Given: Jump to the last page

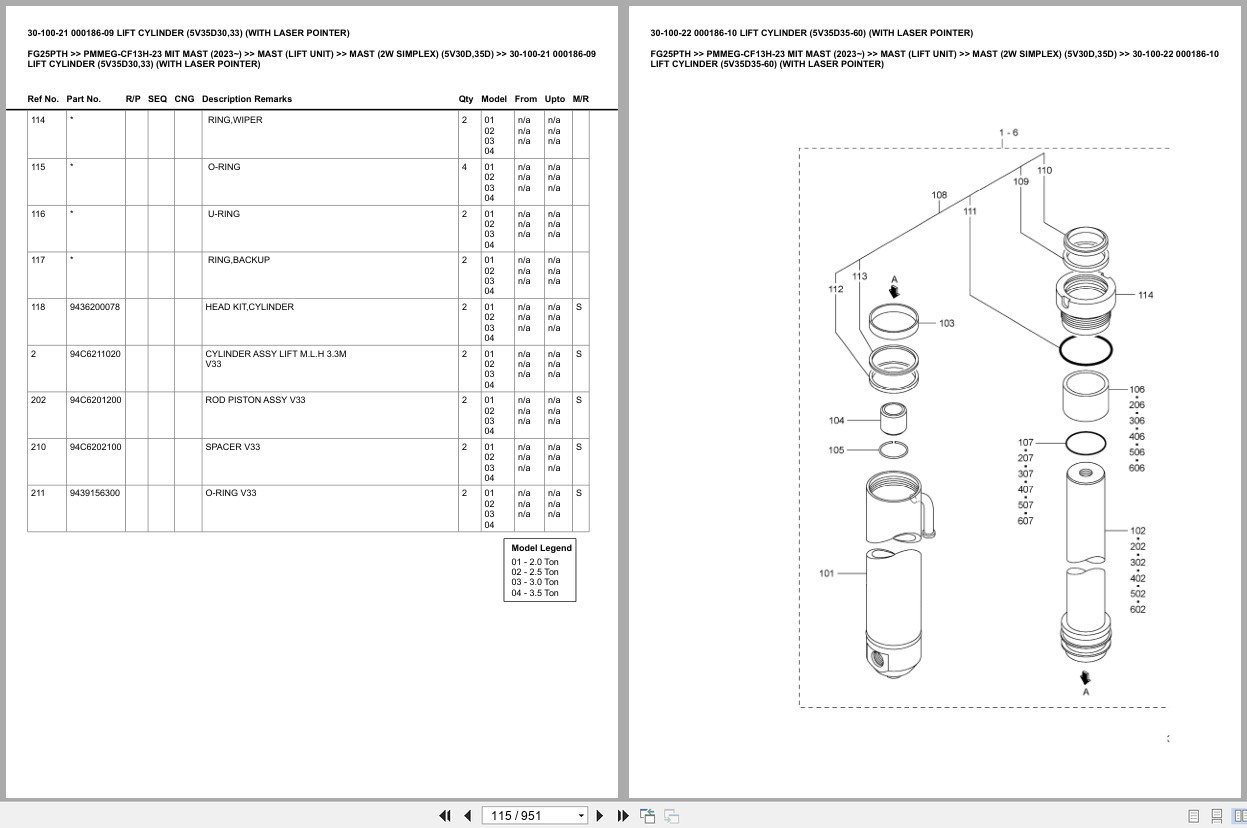Looking at the screenshot, I should 623,815.
